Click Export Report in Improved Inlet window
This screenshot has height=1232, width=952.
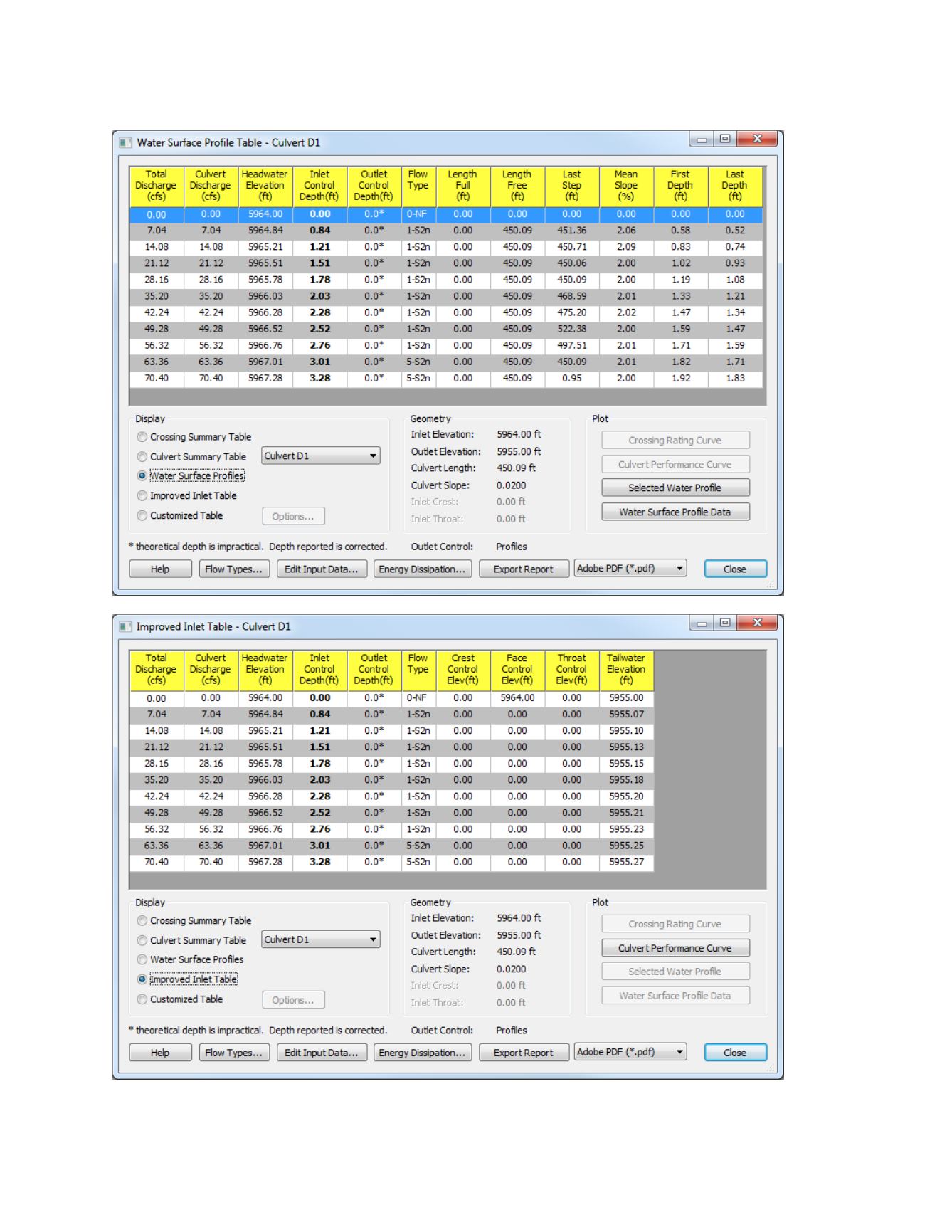(524, 1053)
